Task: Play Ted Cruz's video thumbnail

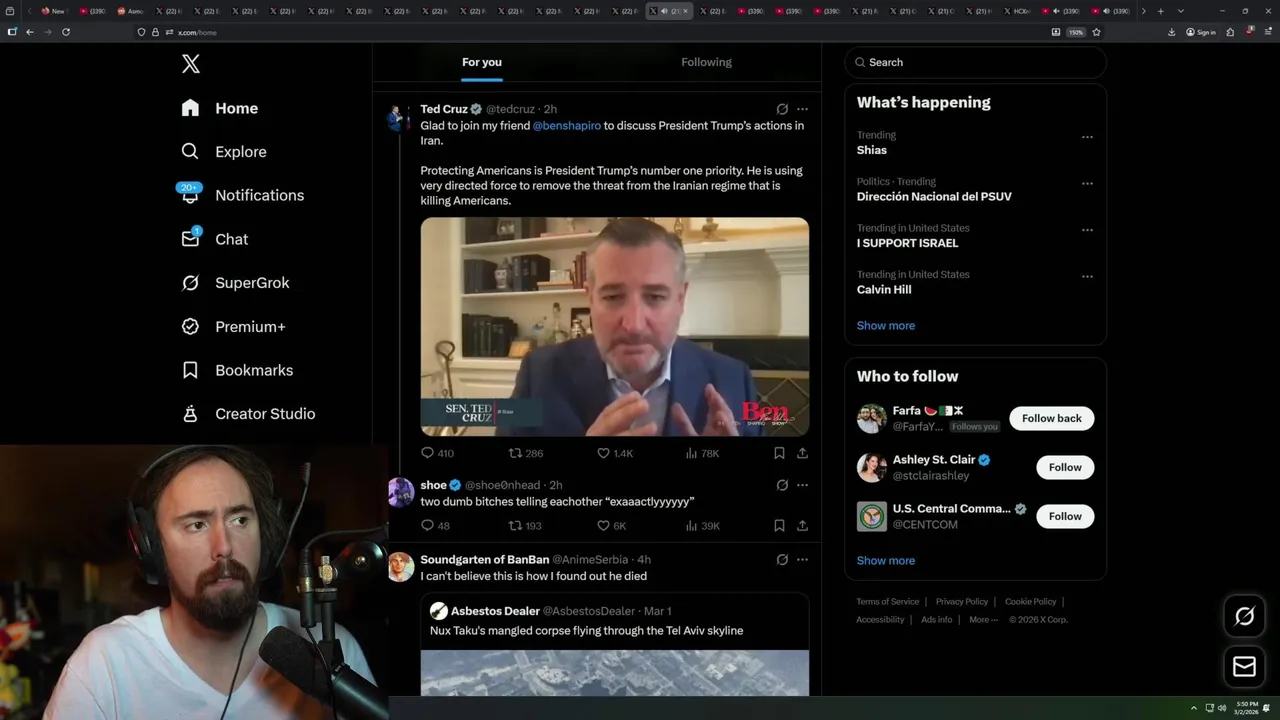Action: (615, 327)
